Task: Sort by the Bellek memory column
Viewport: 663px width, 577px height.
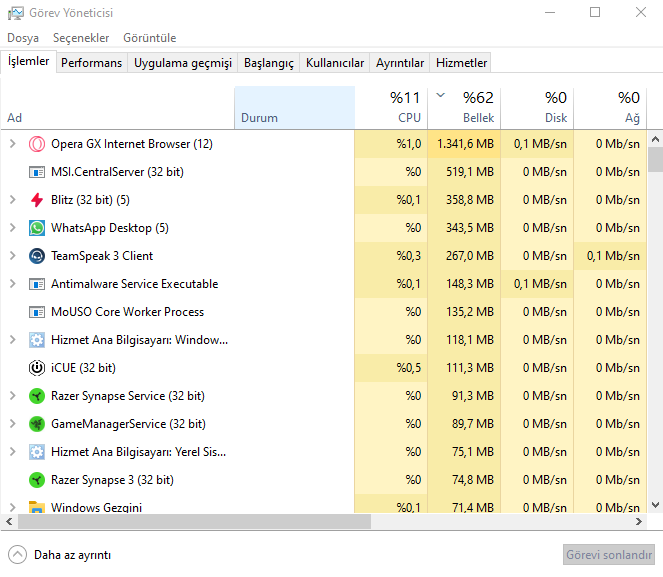Action: pos(463,108)
